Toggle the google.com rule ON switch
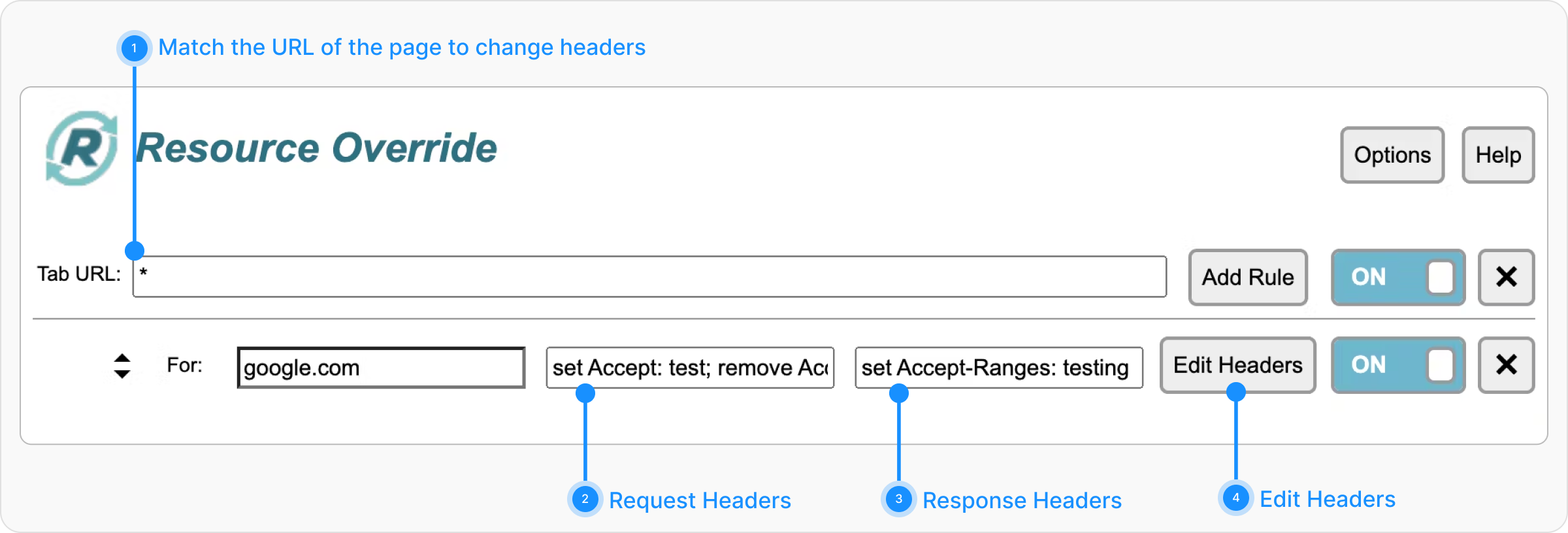 (x=1397, y=364)
